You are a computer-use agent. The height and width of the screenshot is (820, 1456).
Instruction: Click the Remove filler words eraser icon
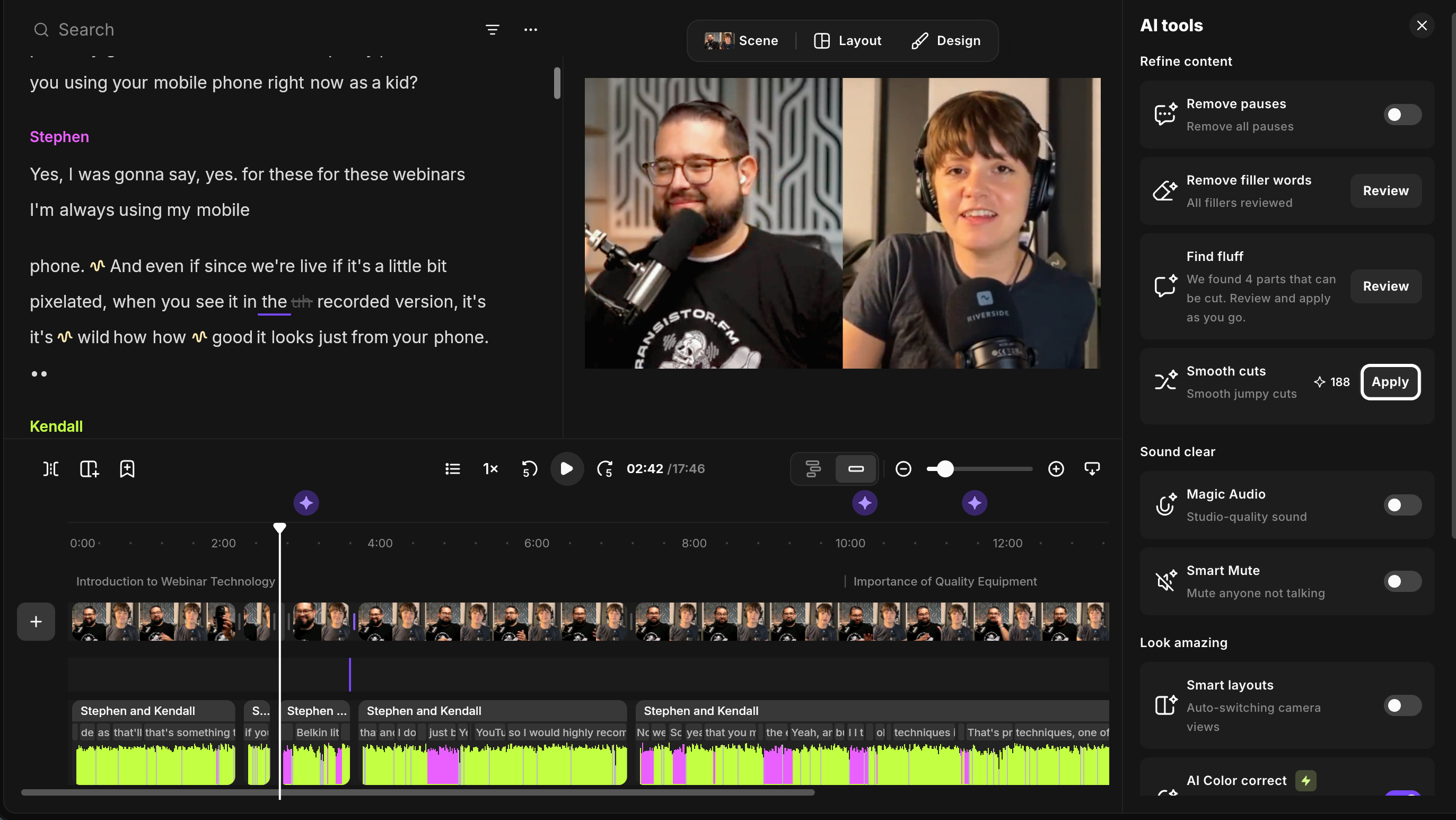point(1165,190)
